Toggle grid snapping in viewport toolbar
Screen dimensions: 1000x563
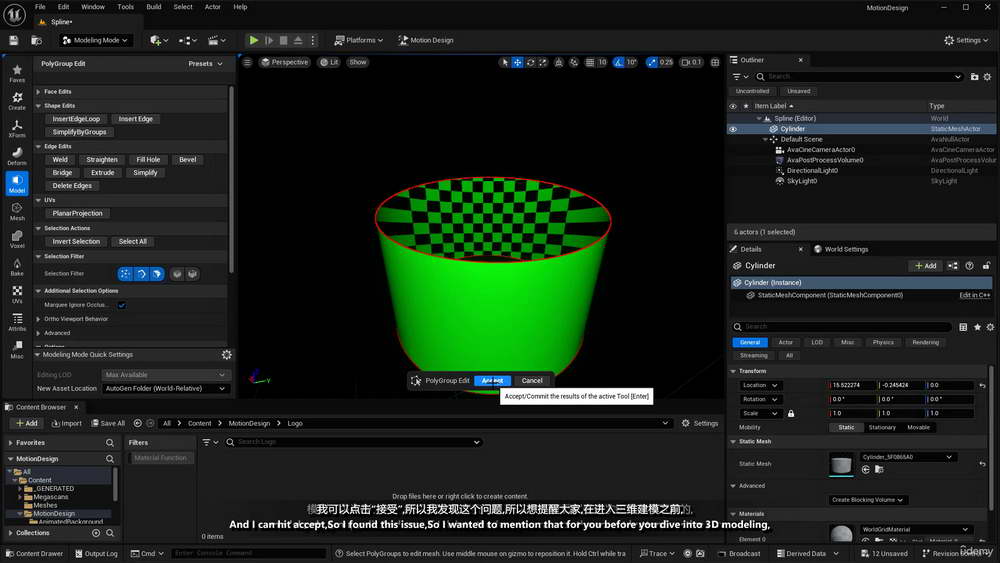[590, 62]
